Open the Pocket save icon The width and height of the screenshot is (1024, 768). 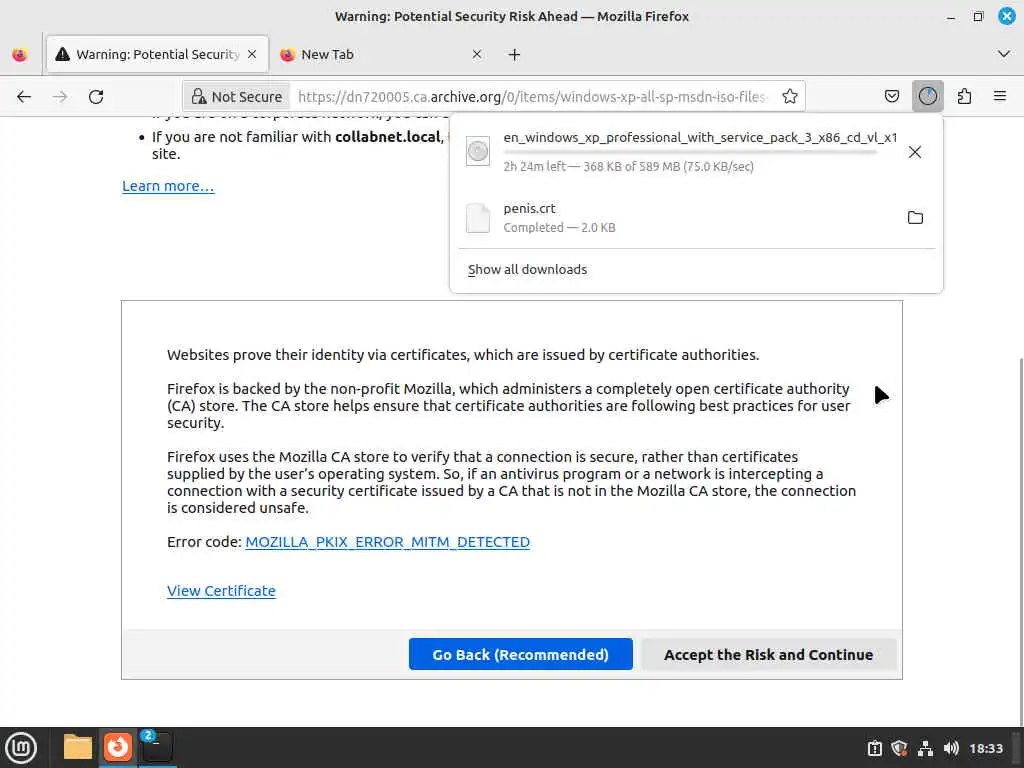[x=891, y=97]
